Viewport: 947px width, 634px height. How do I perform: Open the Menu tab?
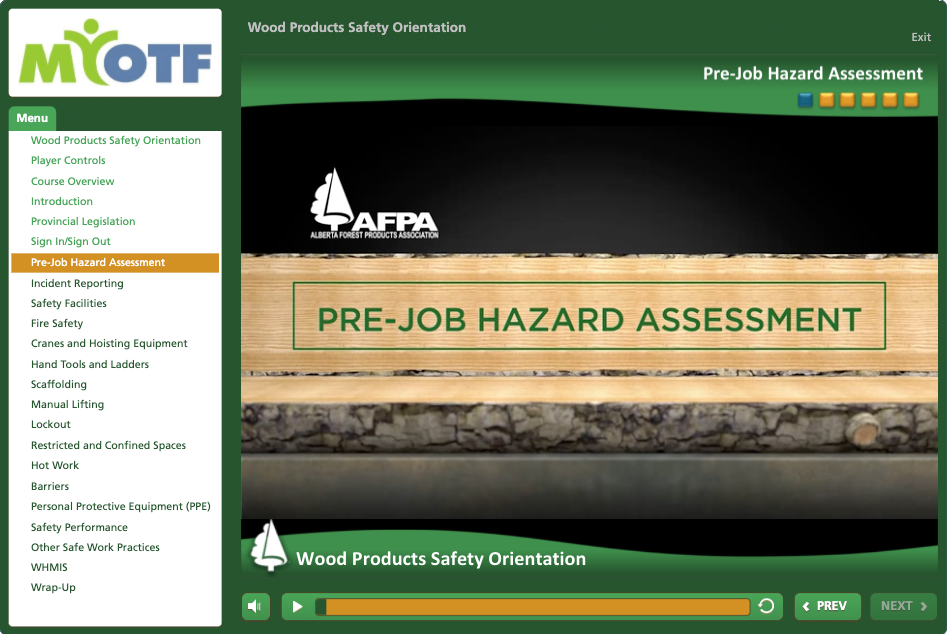pyautogui.click(x=32, y=118)
